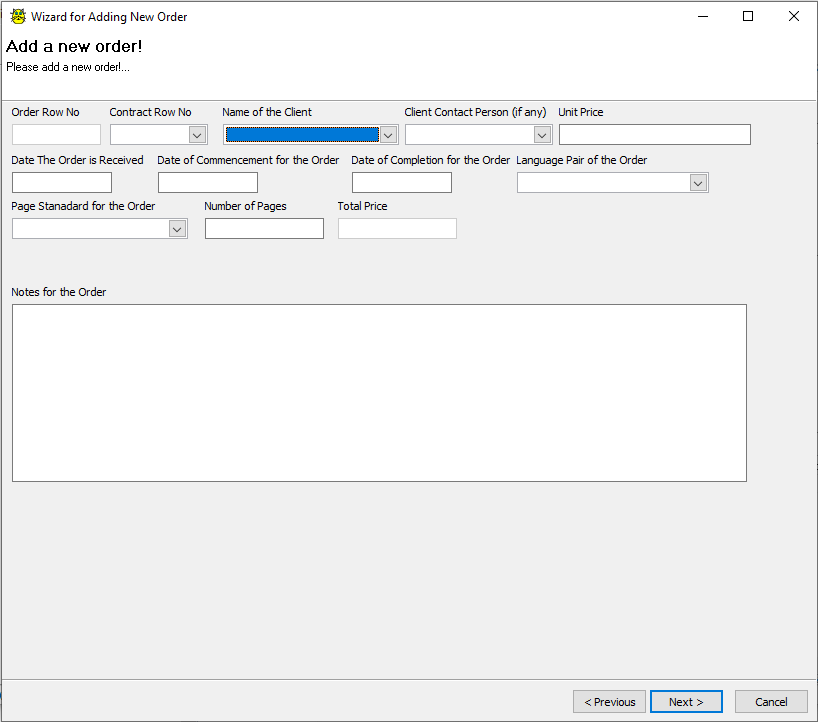Open Page Standard for the Order dropdown
Image resolution: width=818 pixels, height=722 pixels.
[x=177, y=229]
